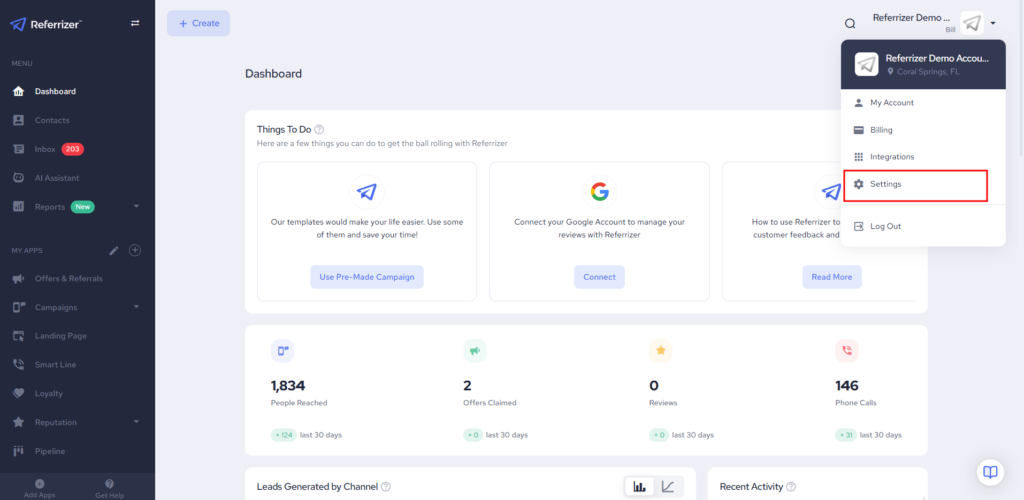
Task: Collapse the account dropdown arrow
Action: point(993,23)
